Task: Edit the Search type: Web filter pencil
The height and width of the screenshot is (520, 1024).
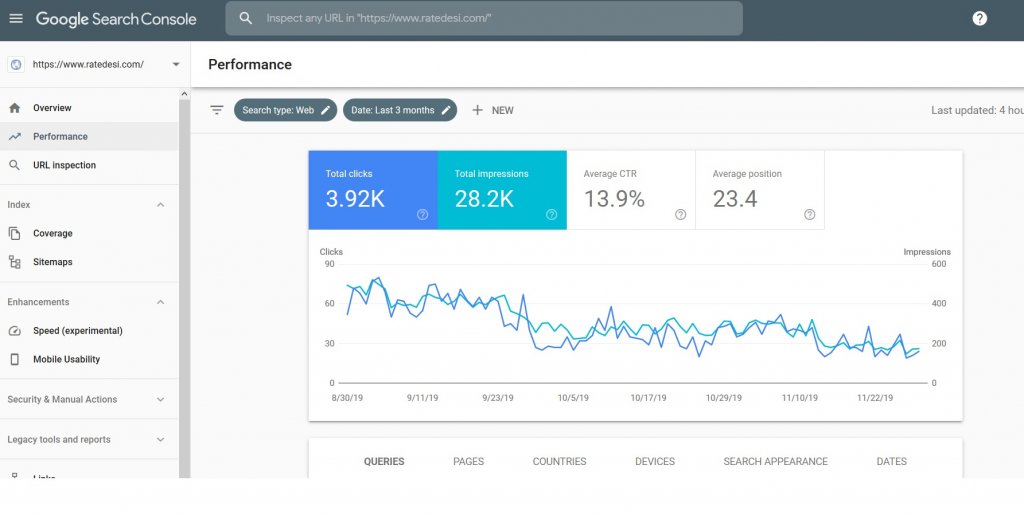Action: [x=325, y=110]
